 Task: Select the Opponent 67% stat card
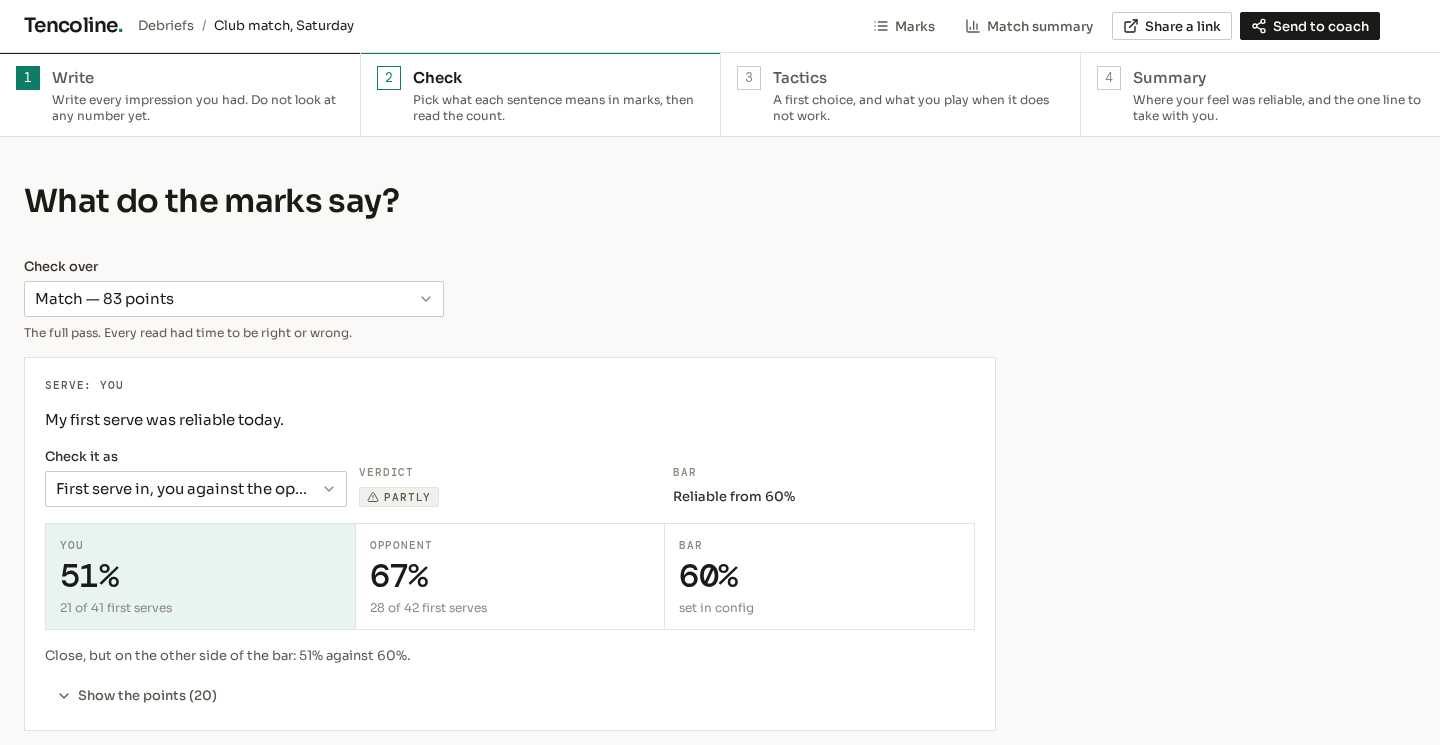pos(510,577)
